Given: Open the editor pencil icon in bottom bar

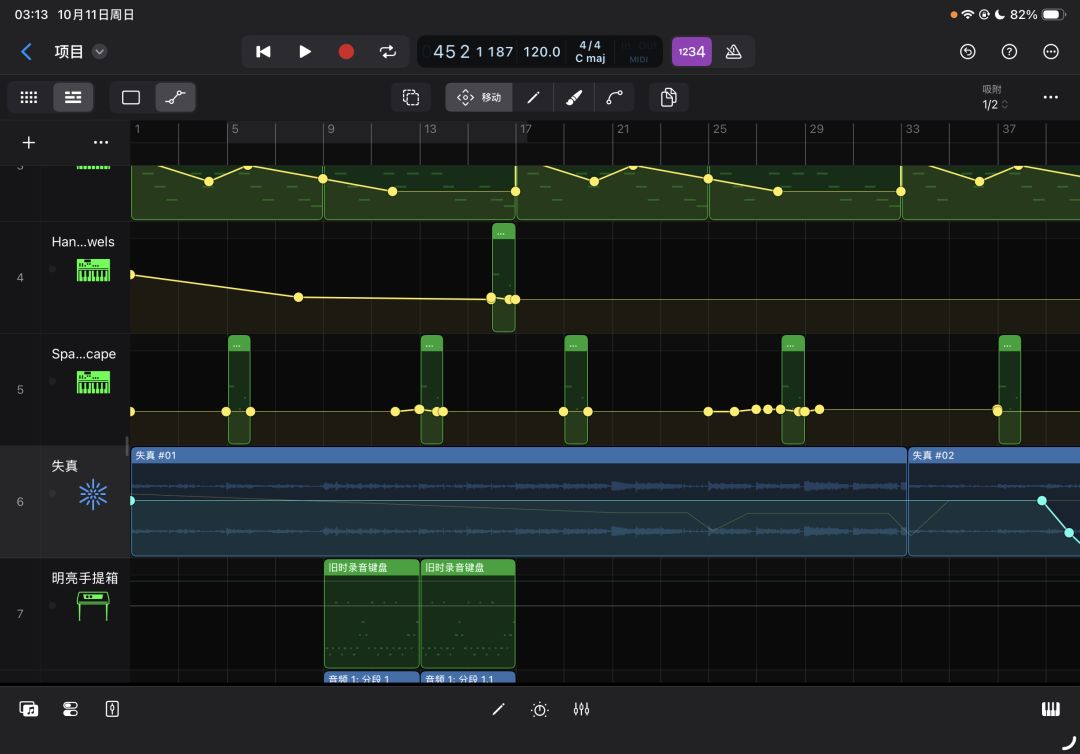Looking at the screenshot, I should tap(498, 709).
